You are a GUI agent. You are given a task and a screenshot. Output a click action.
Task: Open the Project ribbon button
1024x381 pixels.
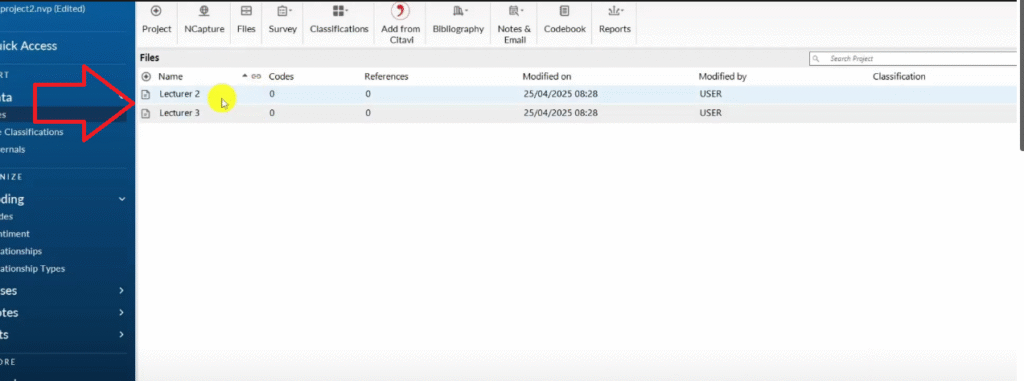[156, 20]
